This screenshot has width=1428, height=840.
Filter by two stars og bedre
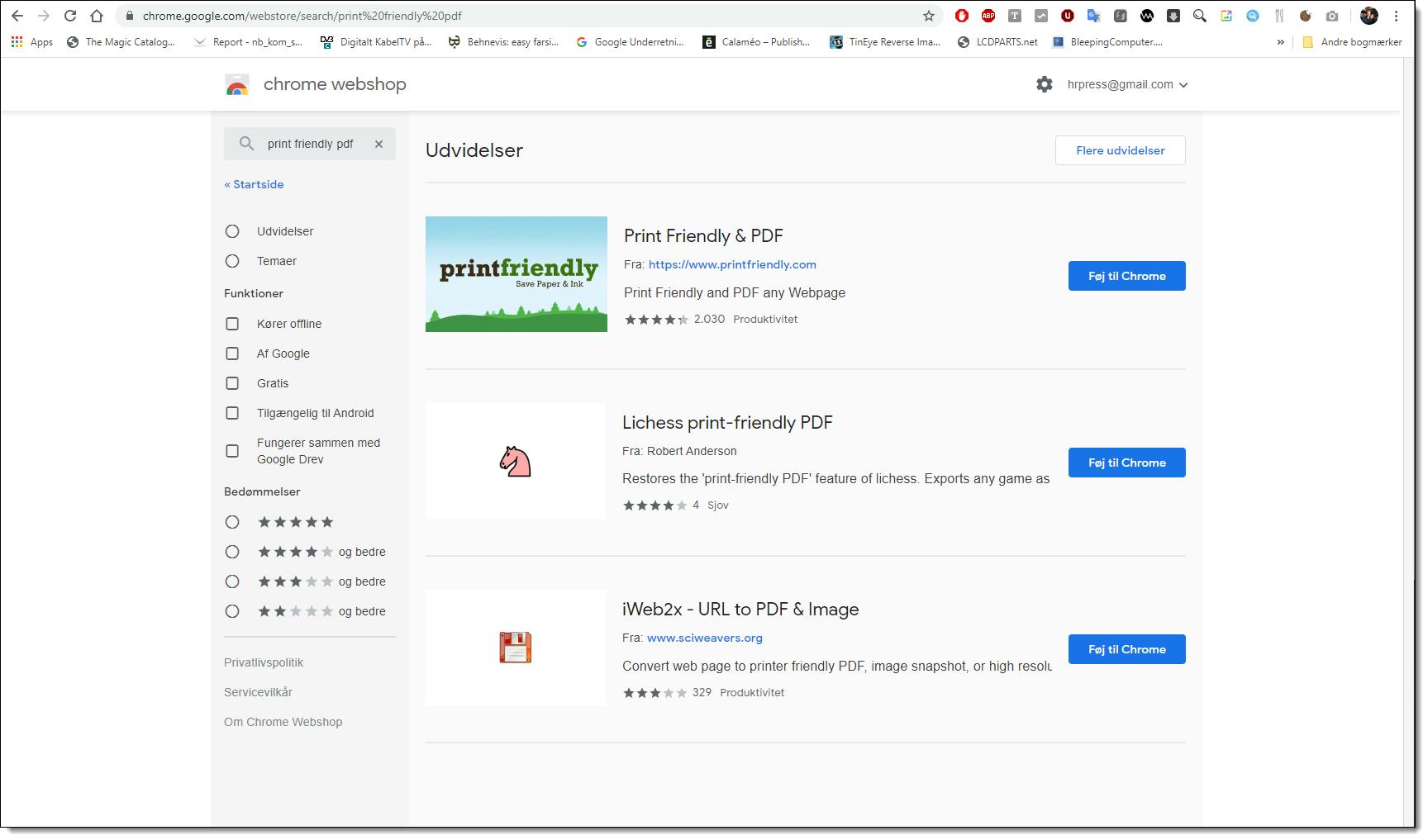coord(232,611)
